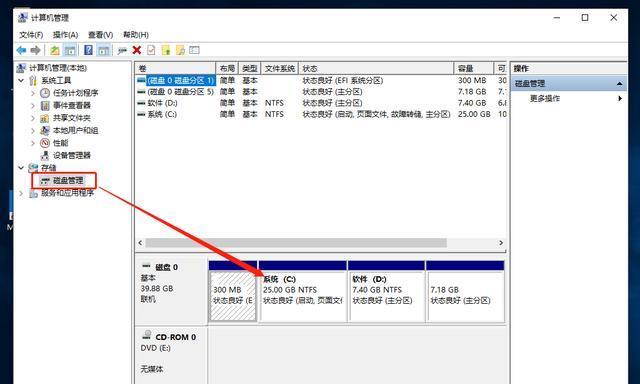Expand the 共享文件夹 node arrow

pos(33,118)
